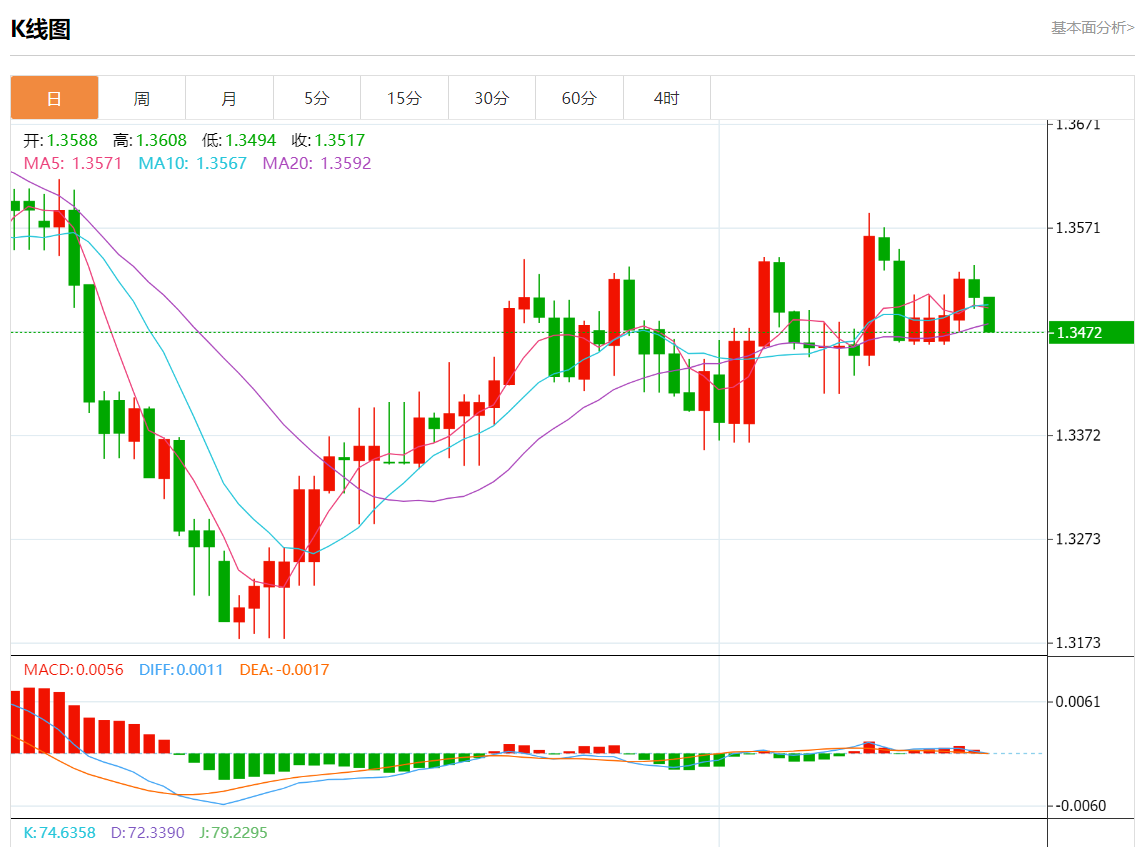Click the 低: 1.3494 low value

[239, 140]
